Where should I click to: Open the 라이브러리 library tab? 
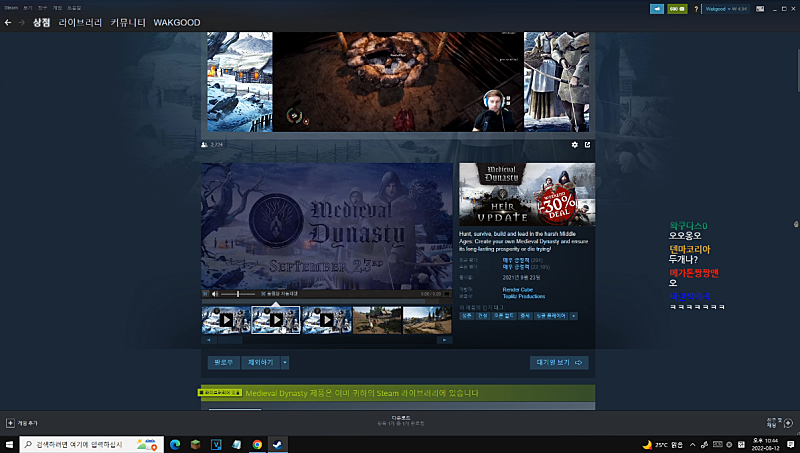80,22
